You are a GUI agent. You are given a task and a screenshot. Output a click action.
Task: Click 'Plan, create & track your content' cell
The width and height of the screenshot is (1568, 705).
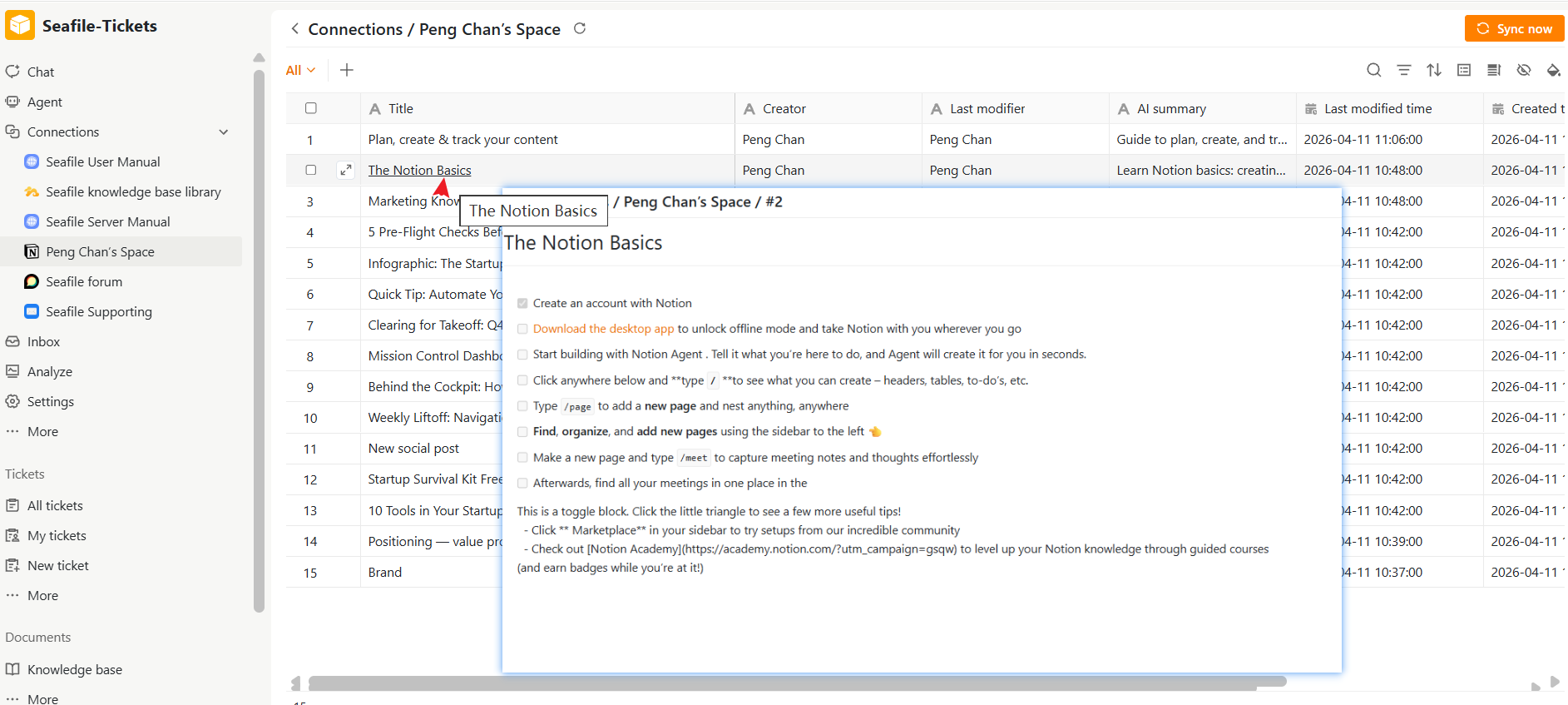point(547,140)
